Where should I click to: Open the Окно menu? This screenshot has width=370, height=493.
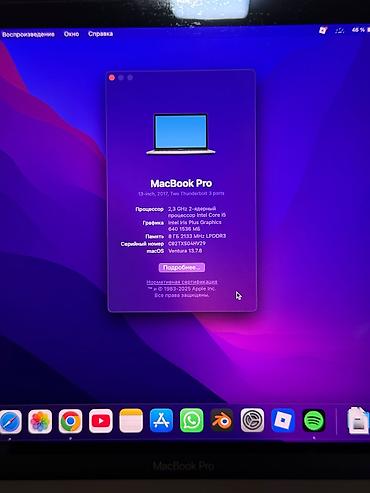click(x=71, y=34)
